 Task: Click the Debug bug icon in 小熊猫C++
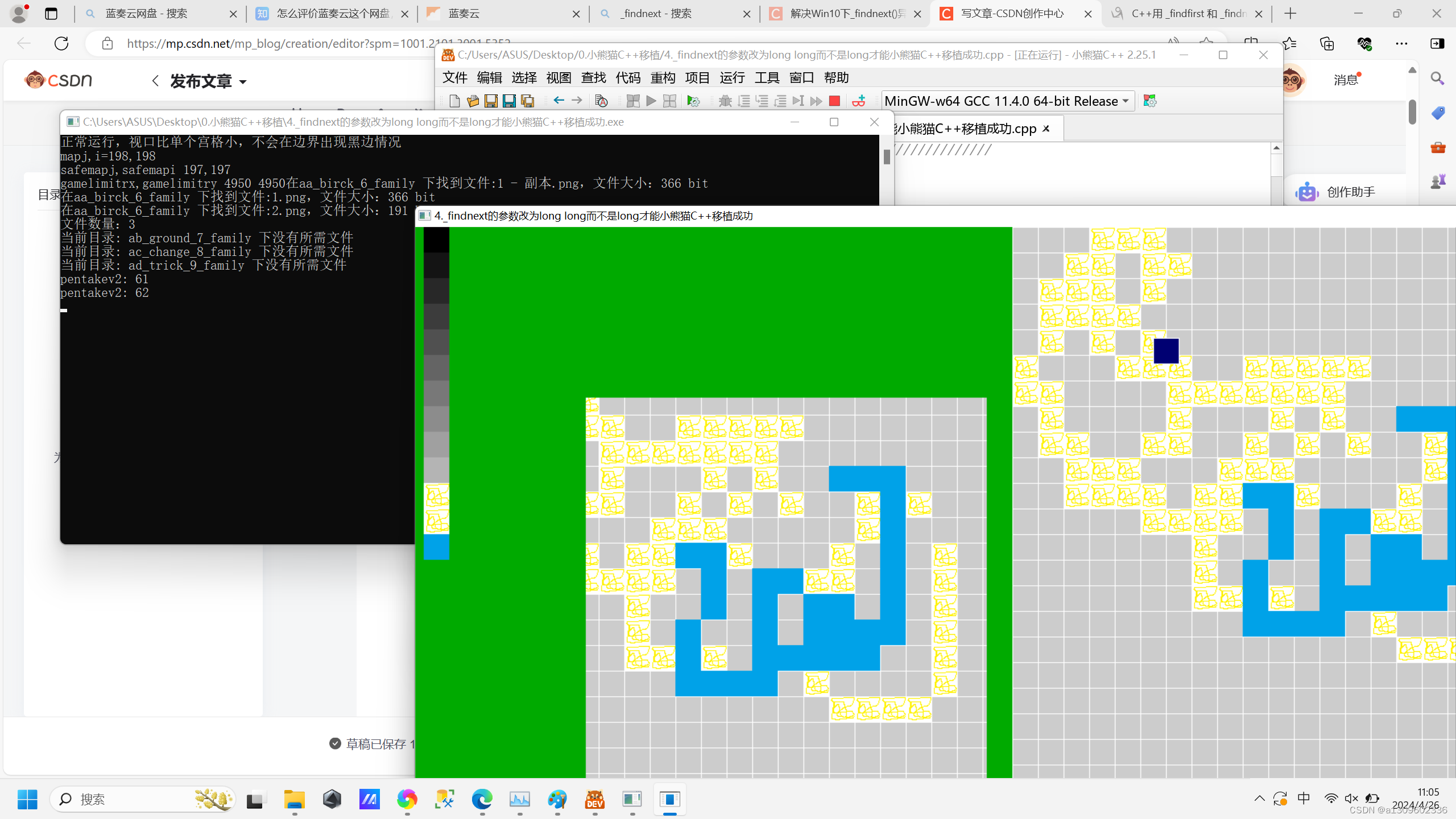click(x=725, y=101)
